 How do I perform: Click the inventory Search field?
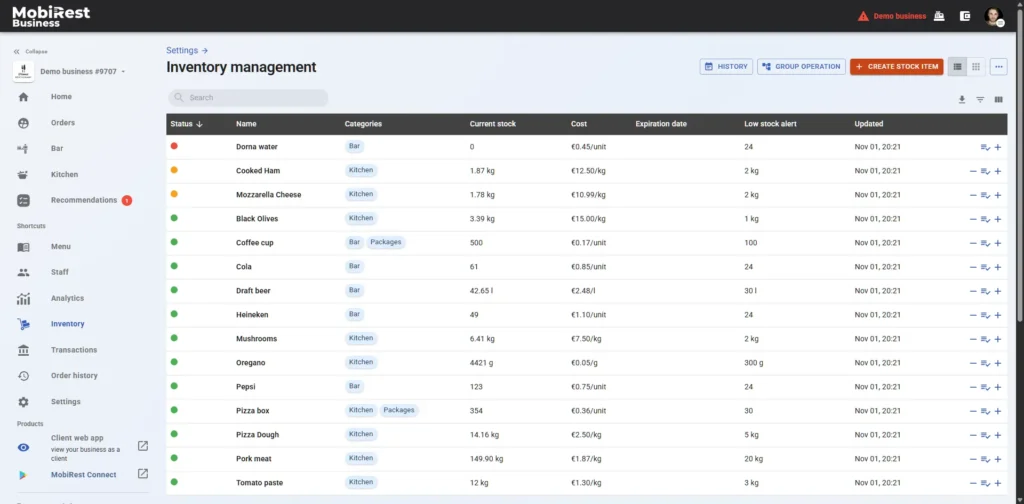tap(248, 98)
